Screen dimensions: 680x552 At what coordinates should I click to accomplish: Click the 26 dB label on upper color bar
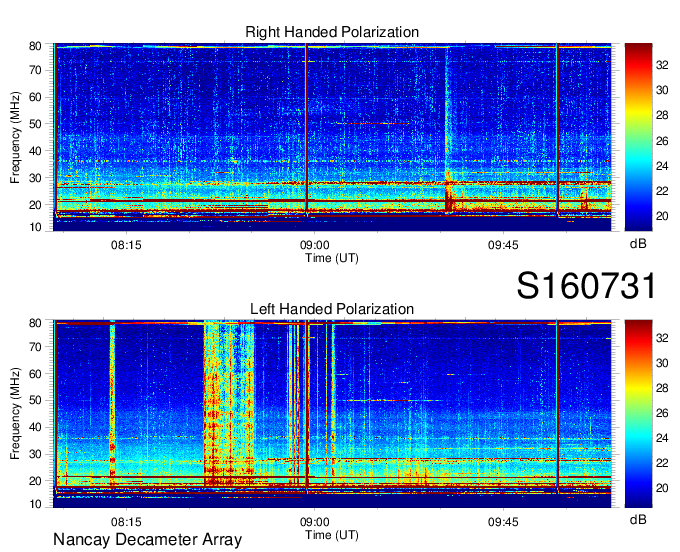[x=662, y=141]
